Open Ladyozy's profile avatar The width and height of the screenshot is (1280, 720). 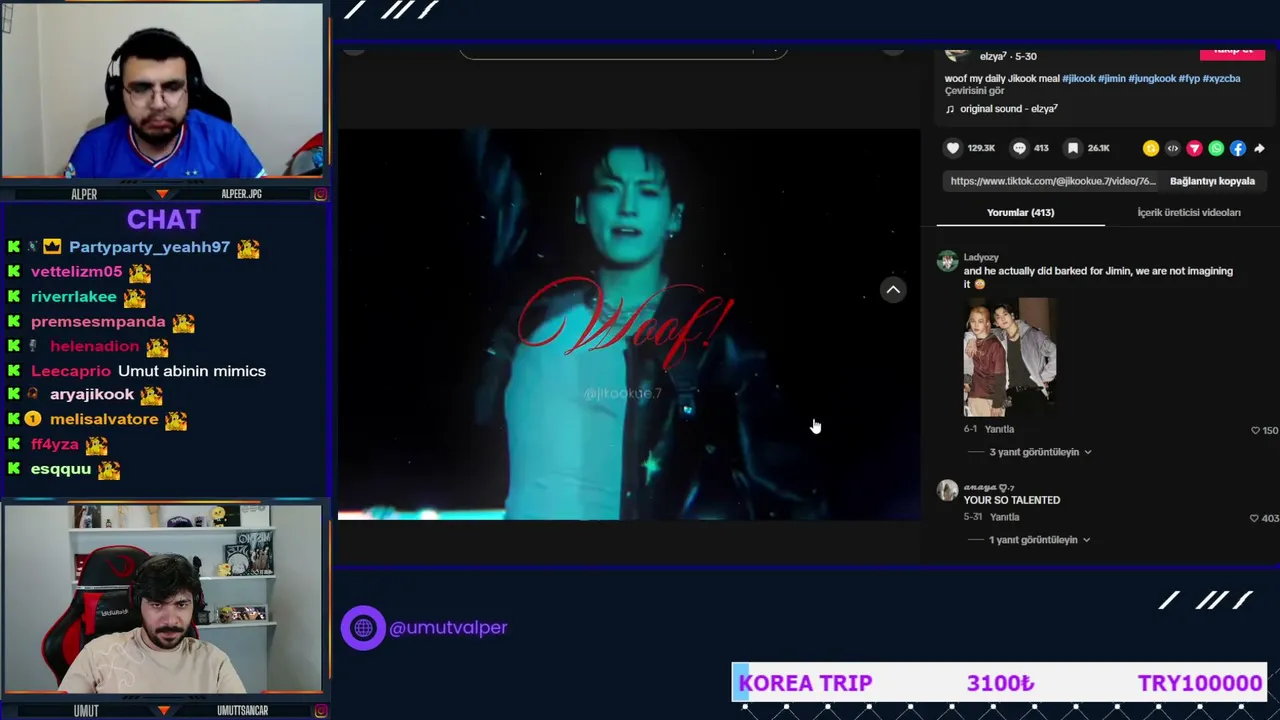(947, 262)
